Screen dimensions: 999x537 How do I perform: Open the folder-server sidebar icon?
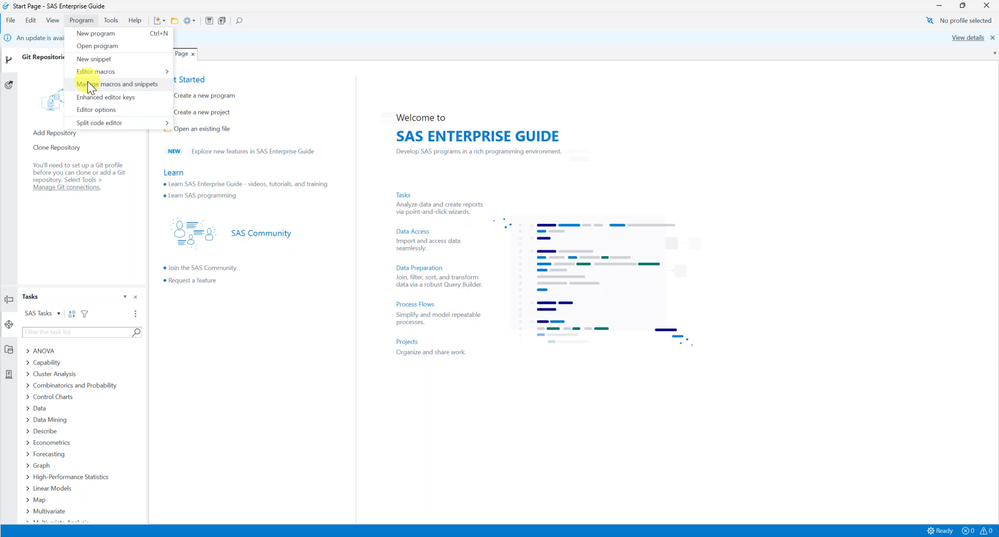[8, 349]
